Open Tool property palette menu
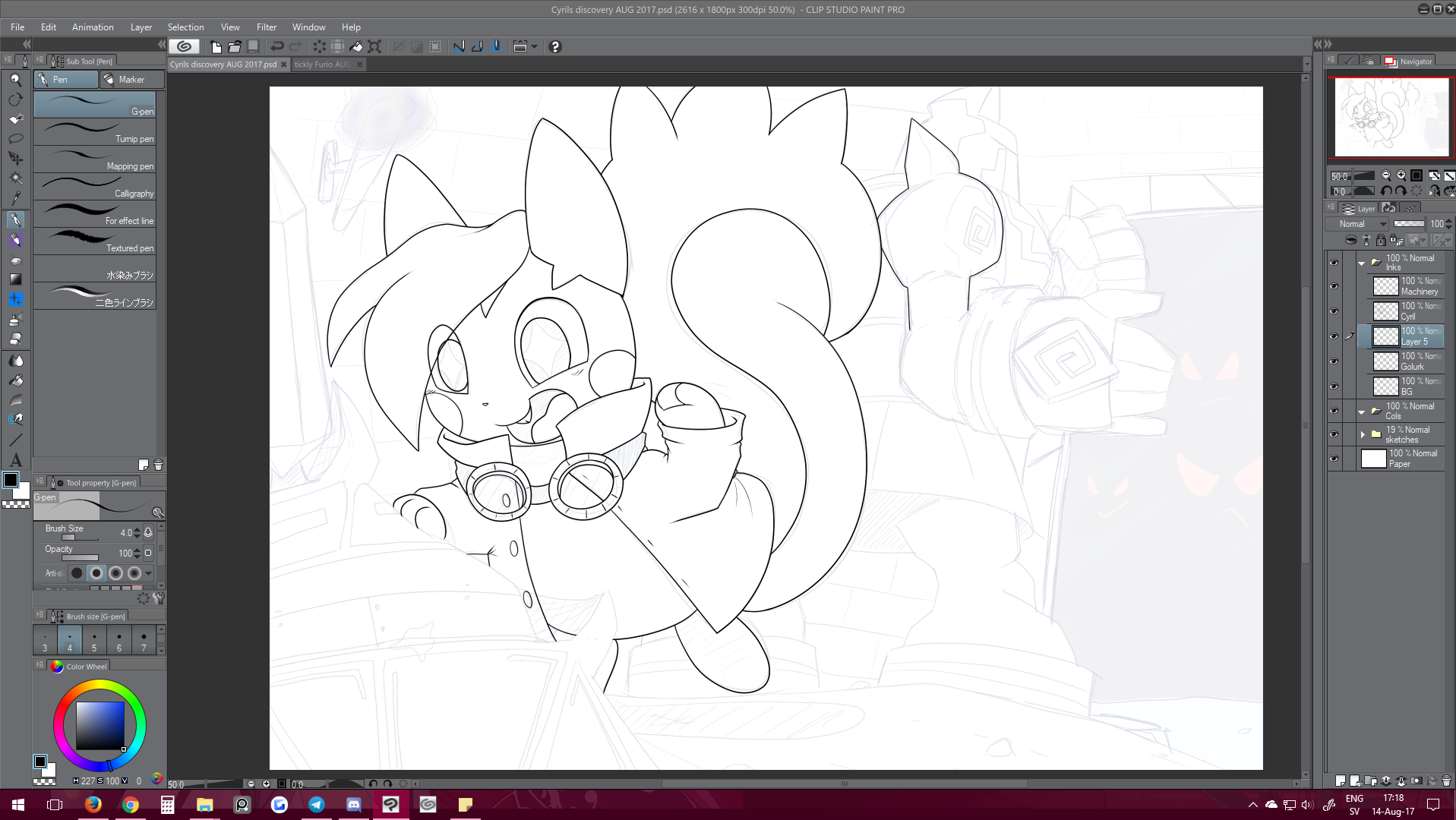Viewport: 1456px width, 820px height. pos(39,481)
